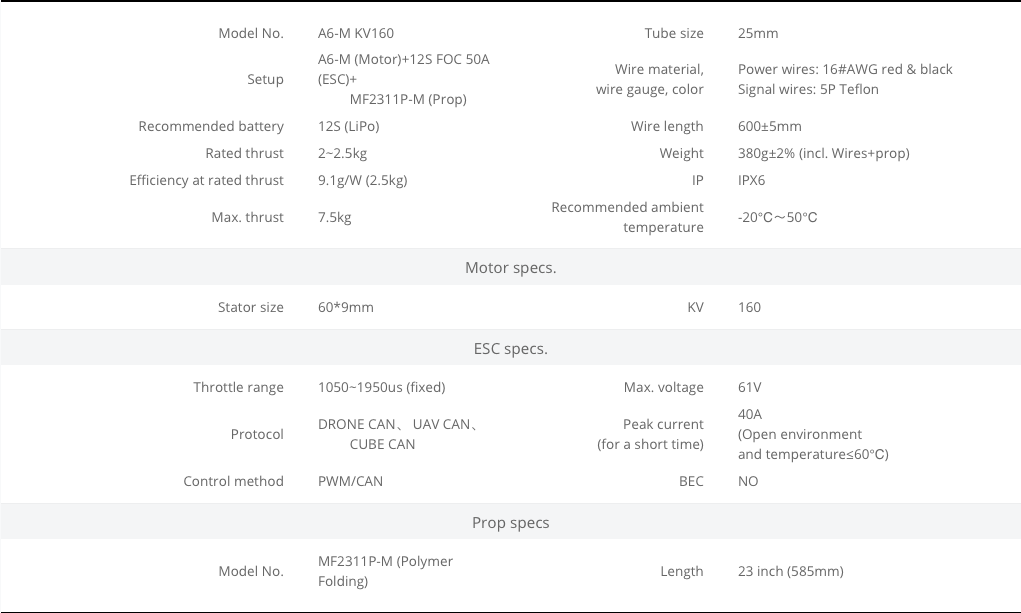The width and height of the screenshot is (1021, 613).
Task: Select the -20°C~50°C temperature range
Action: pos(777,218)
